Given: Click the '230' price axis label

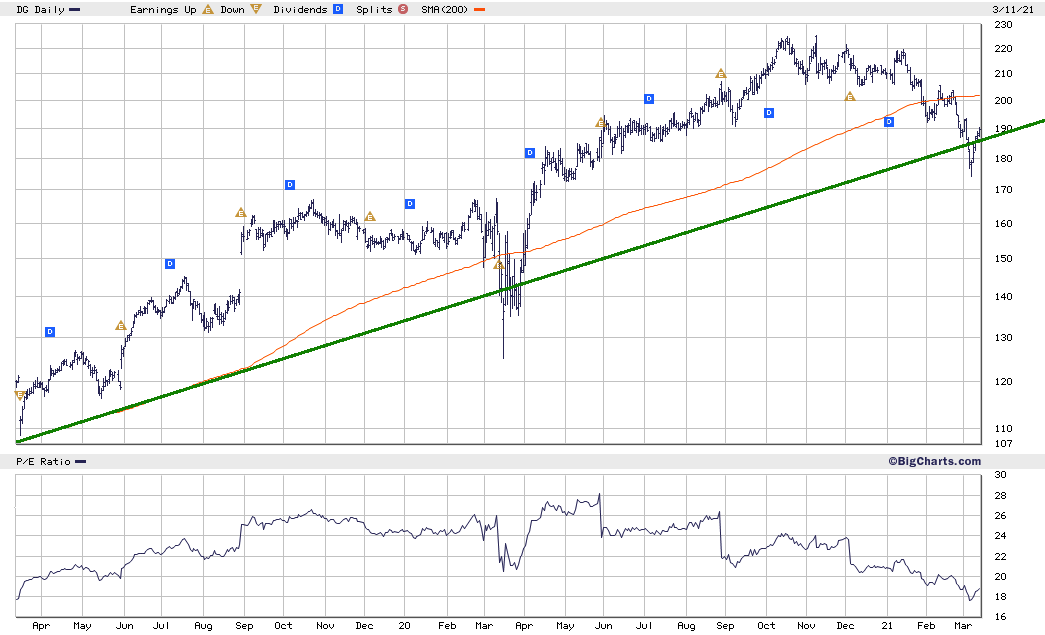Looking at the screenshot, I should 1003,25.
